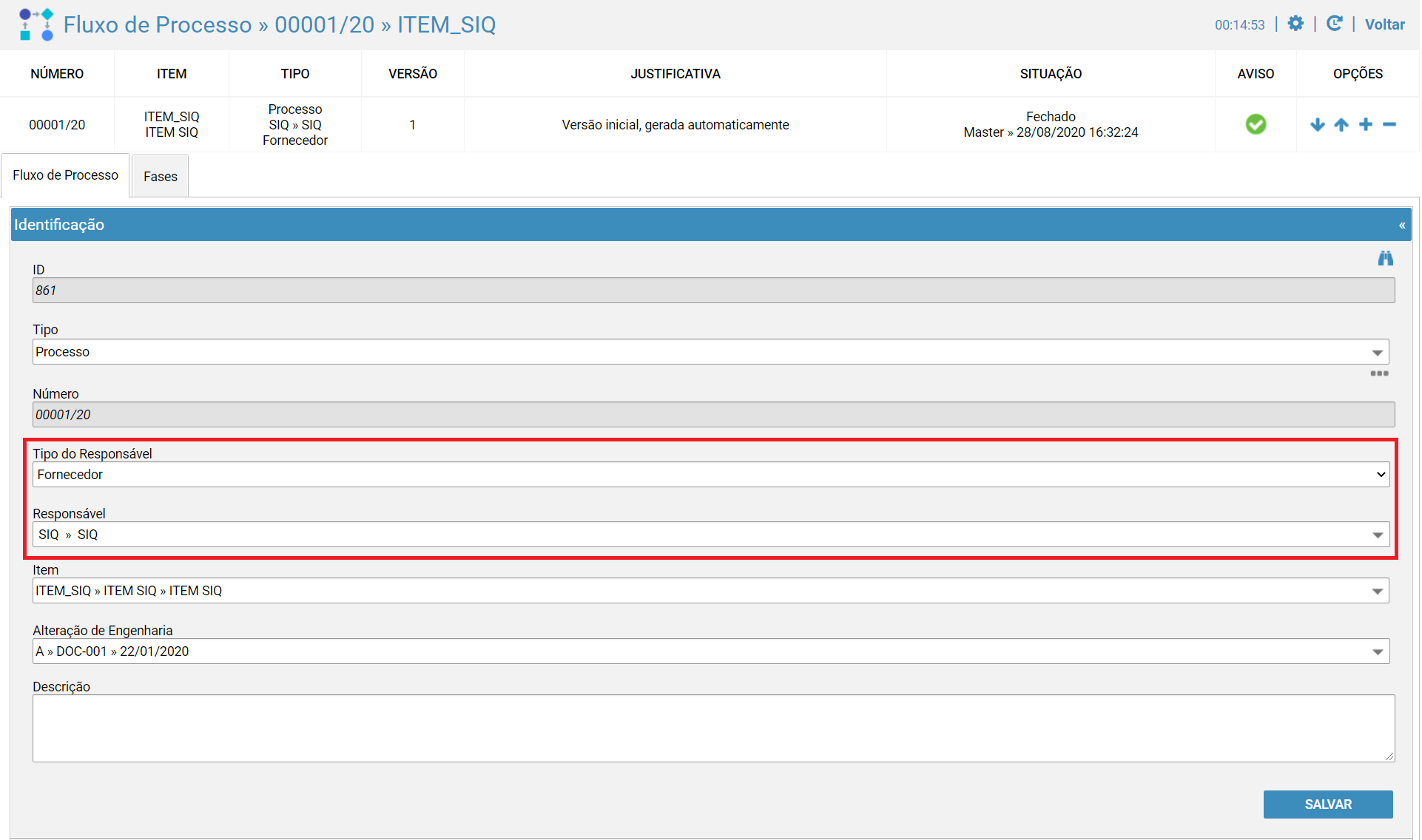Collapse the Identificação panel chevron
Viewport: 1422px width, 840px height.
1402,225
